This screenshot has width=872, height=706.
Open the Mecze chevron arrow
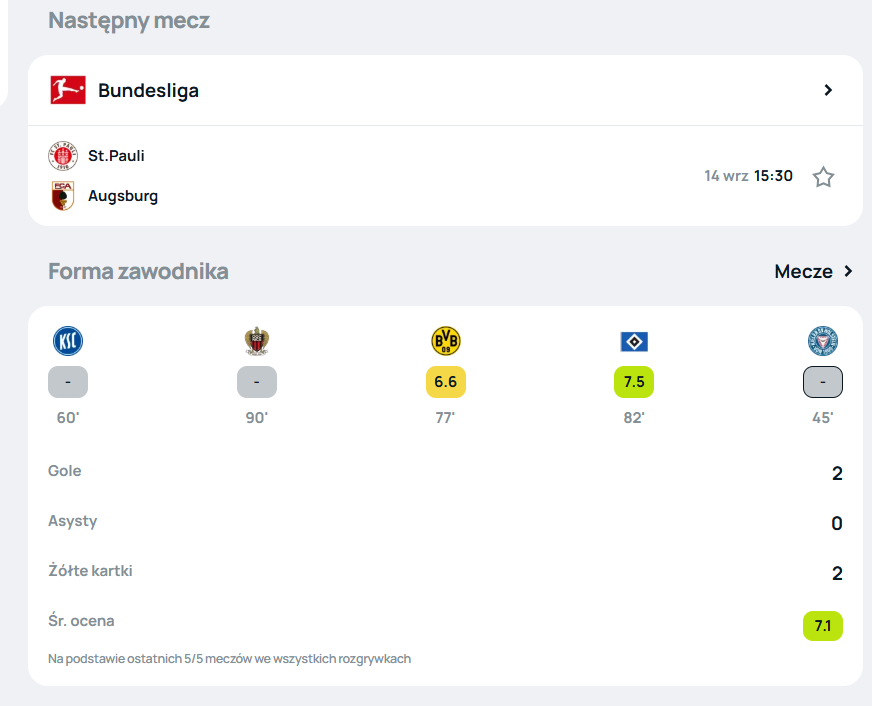(848, 271)
